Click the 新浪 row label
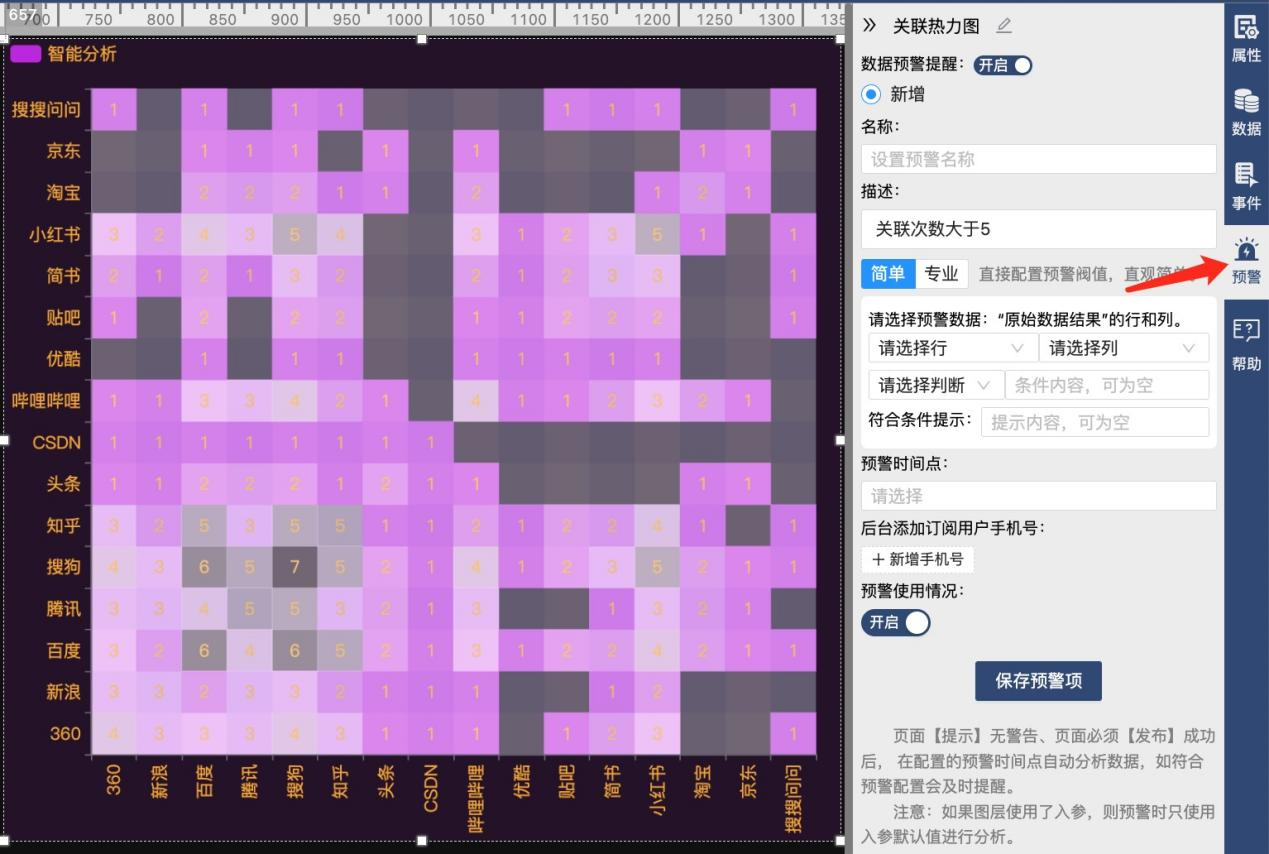The image size is (1269, 854). point(63,691)
